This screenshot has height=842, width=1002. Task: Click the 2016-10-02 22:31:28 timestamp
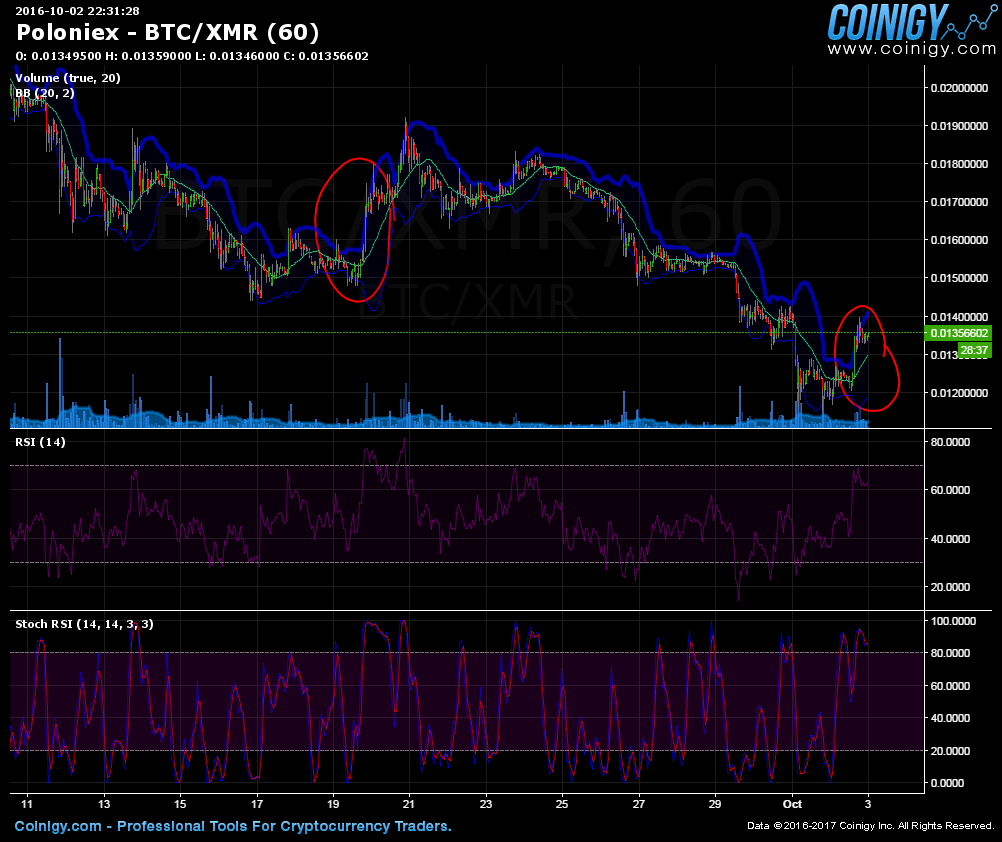pyautogui.click(x=77, y=10)
